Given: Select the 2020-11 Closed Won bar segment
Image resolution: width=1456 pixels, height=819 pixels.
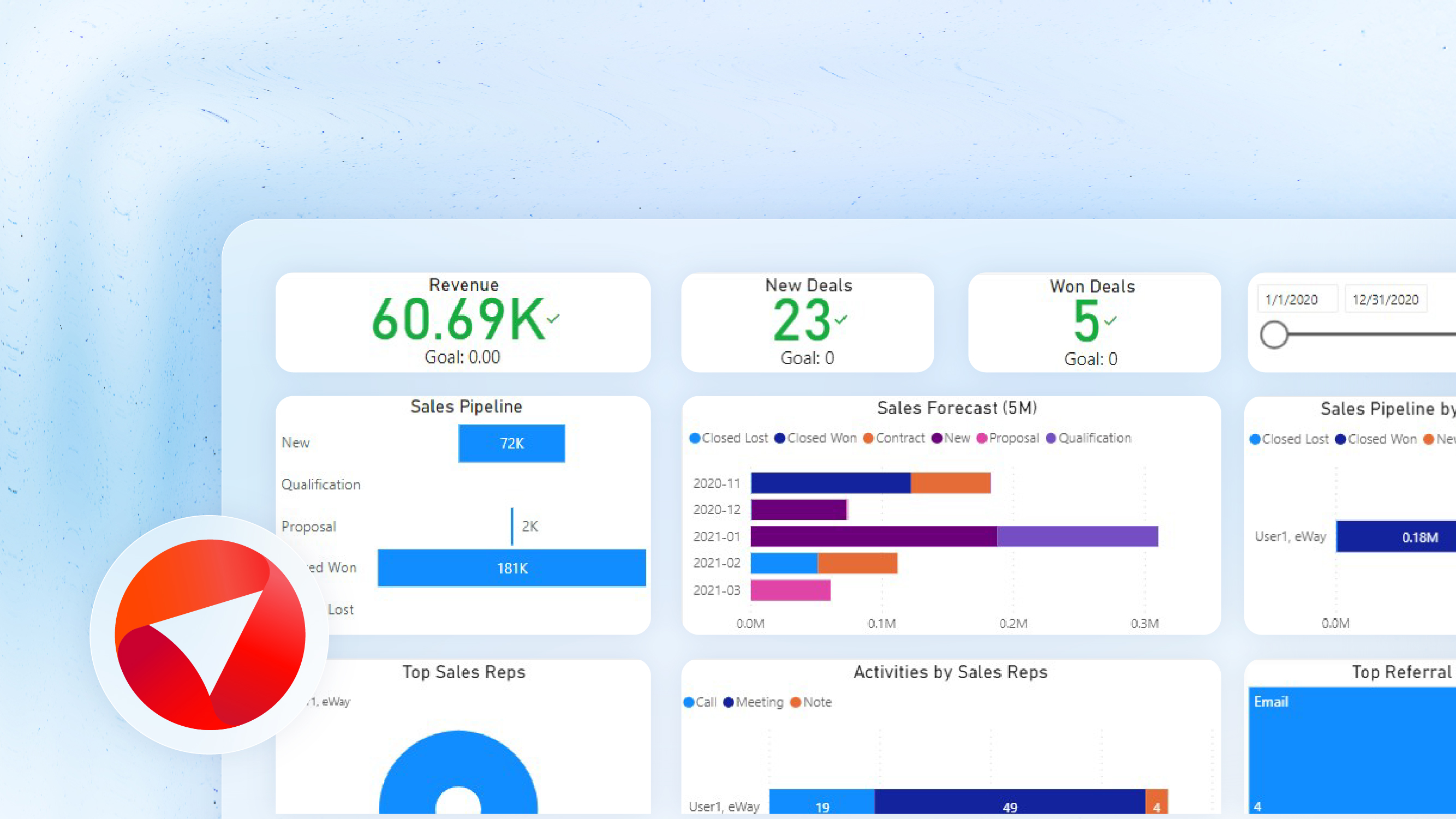Looking at the screenshot, I should [x=830, y=483].
